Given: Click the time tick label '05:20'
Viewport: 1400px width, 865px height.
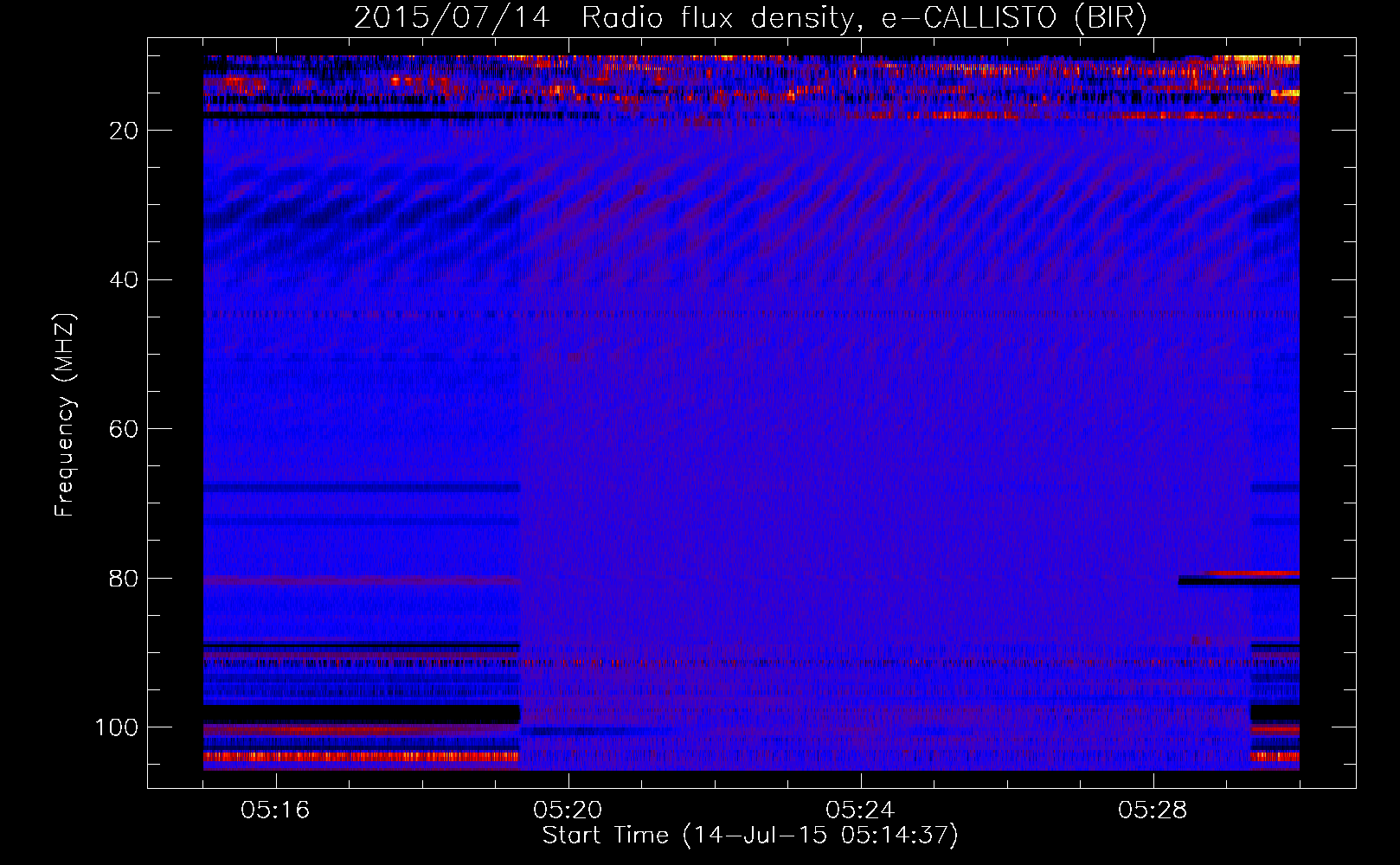Looking at the screenshot, I should (568, 811).
